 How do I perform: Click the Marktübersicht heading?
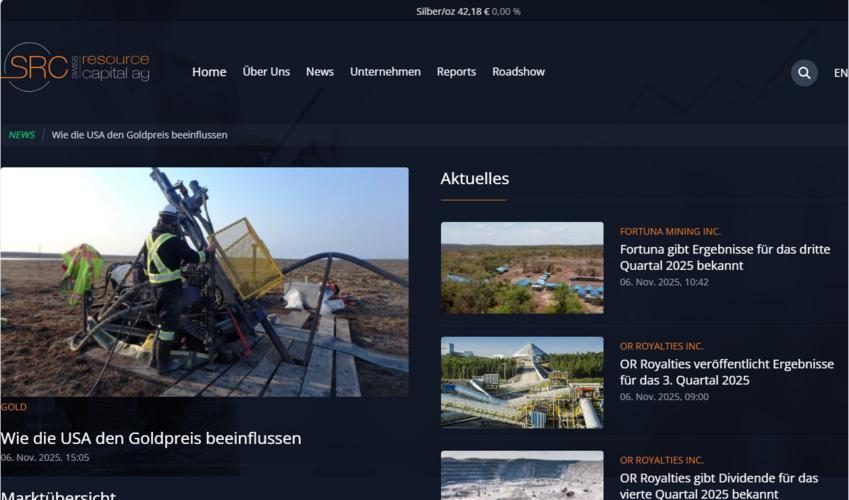58,495
